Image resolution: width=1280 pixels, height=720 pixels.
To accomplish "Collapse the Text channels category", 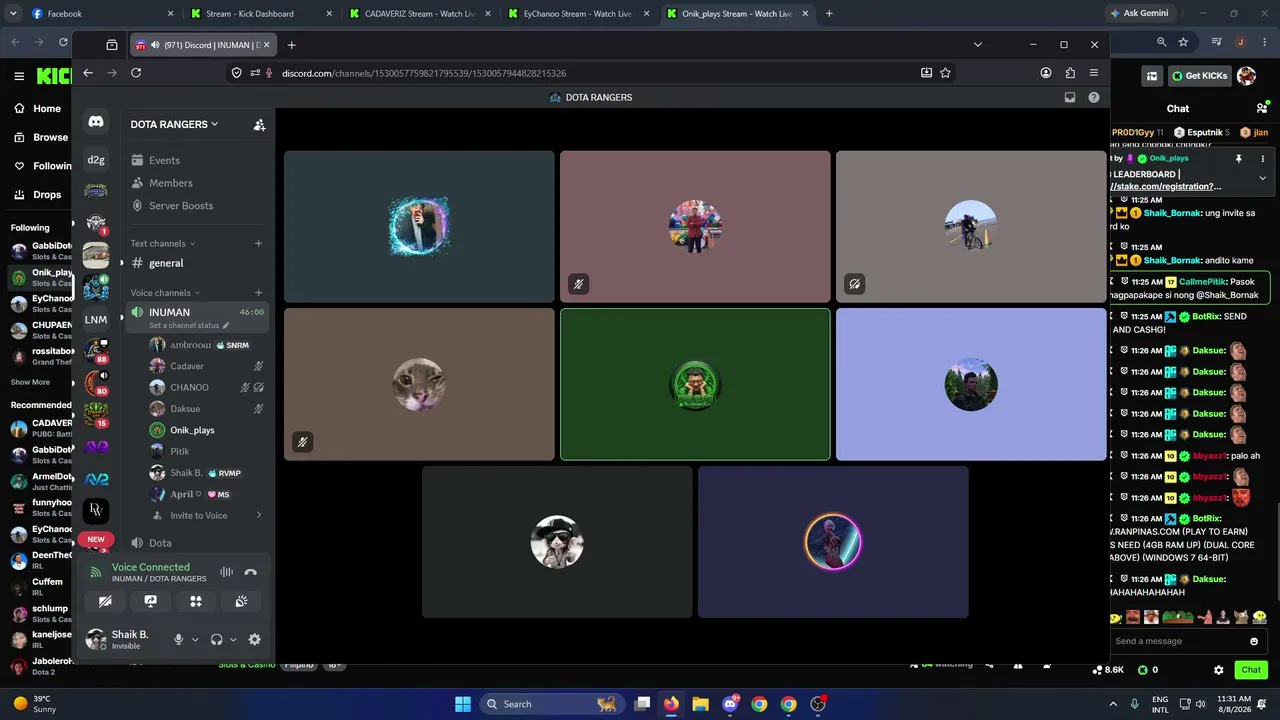I will (x=162, y=243).
